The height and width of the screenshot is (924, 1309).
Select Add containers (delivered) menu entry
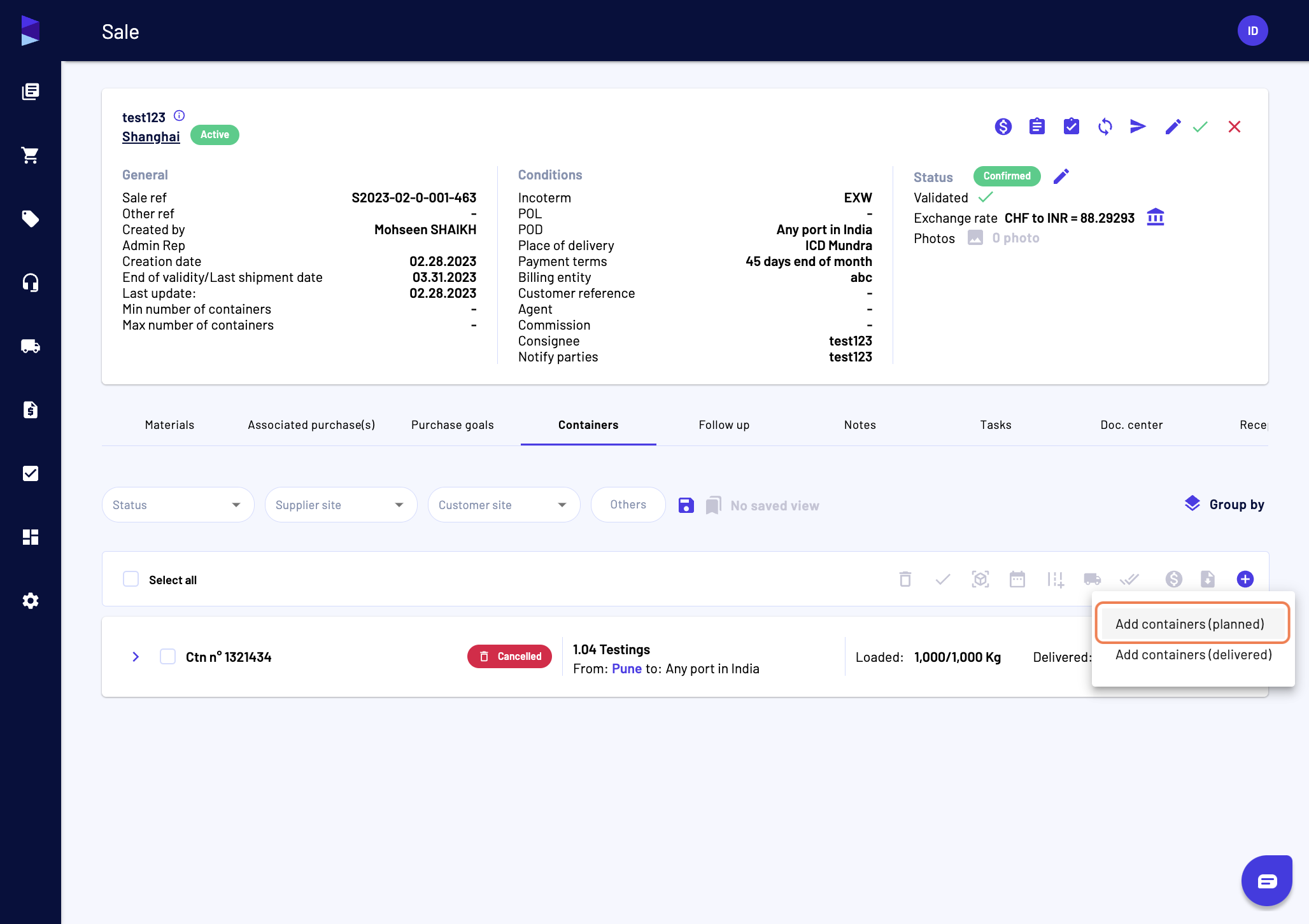click(x=1194, y=655)
